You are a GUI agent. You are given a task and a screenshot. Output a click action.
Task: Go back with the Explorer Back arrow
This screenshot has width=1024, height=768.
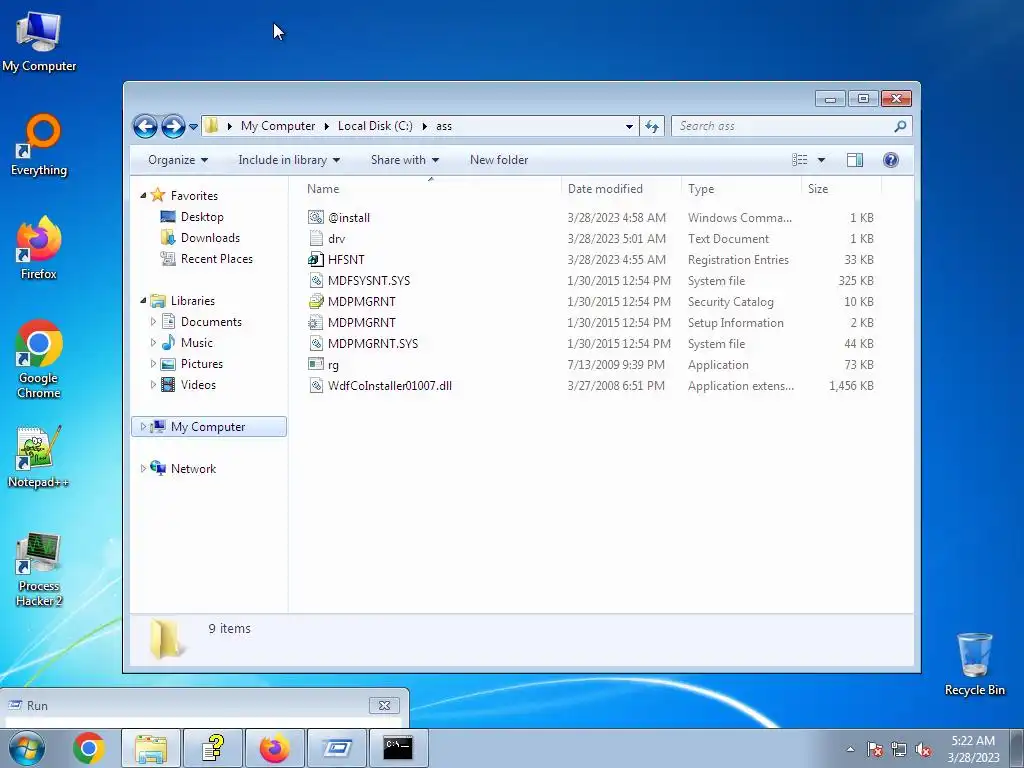coord(145,126)
